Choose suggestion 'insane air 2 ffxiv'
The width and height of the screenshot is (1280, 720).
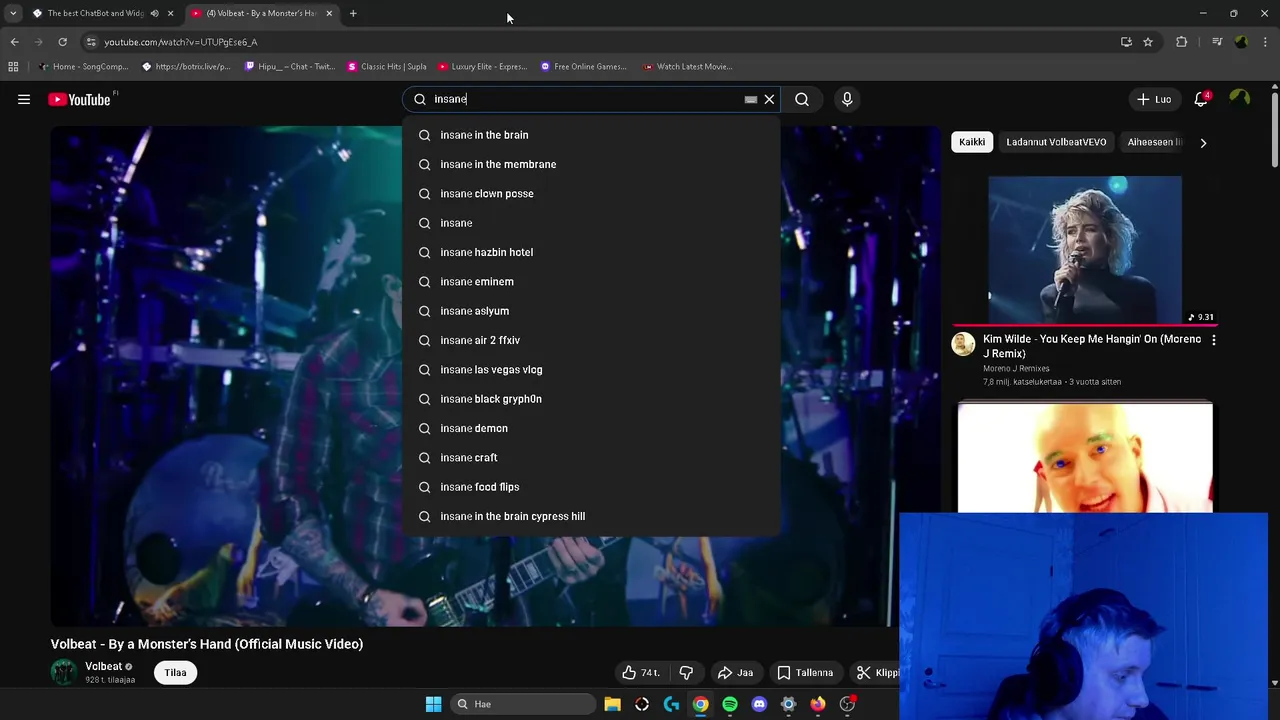tap(590, 340)
